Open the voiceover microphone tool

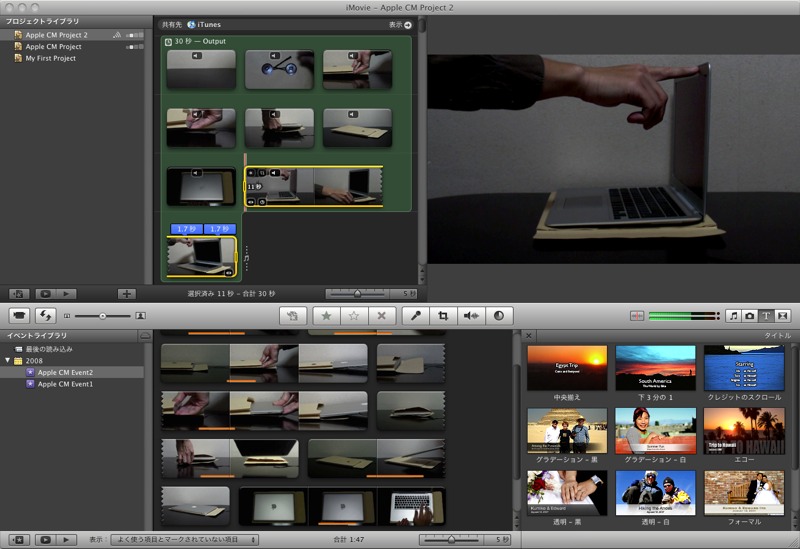pos(416,316)
